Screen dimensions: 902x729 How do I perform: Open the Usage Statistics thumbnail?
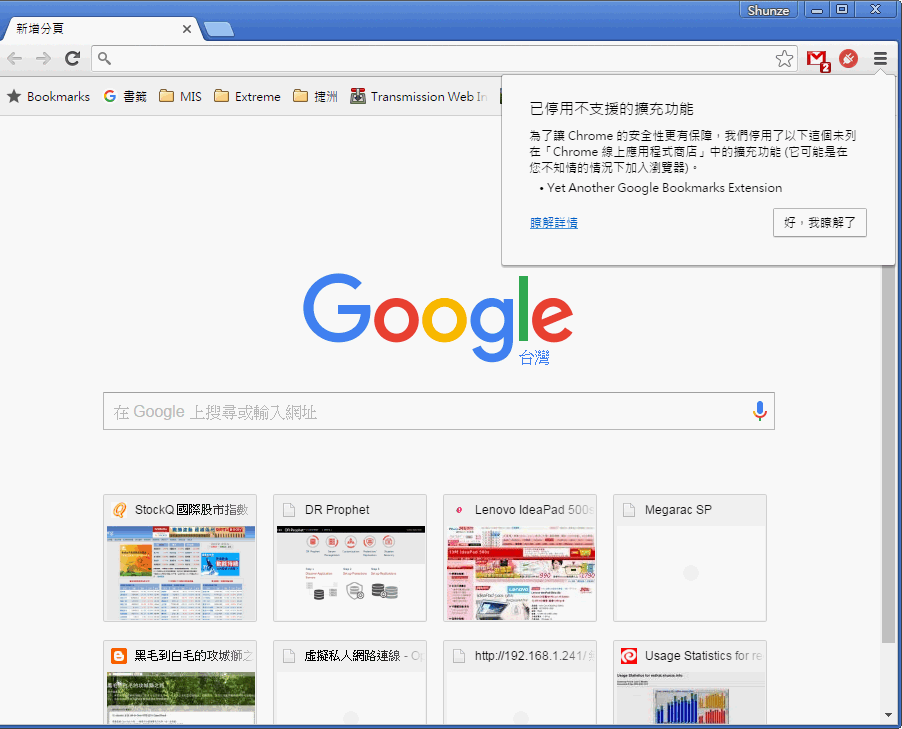[x=690, y=682]
